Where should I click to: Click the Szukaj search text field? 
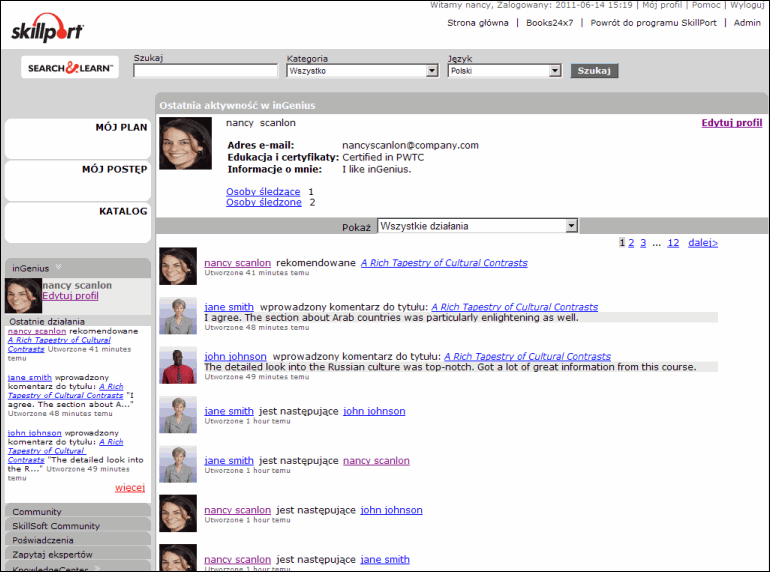[x=205, y=71]
